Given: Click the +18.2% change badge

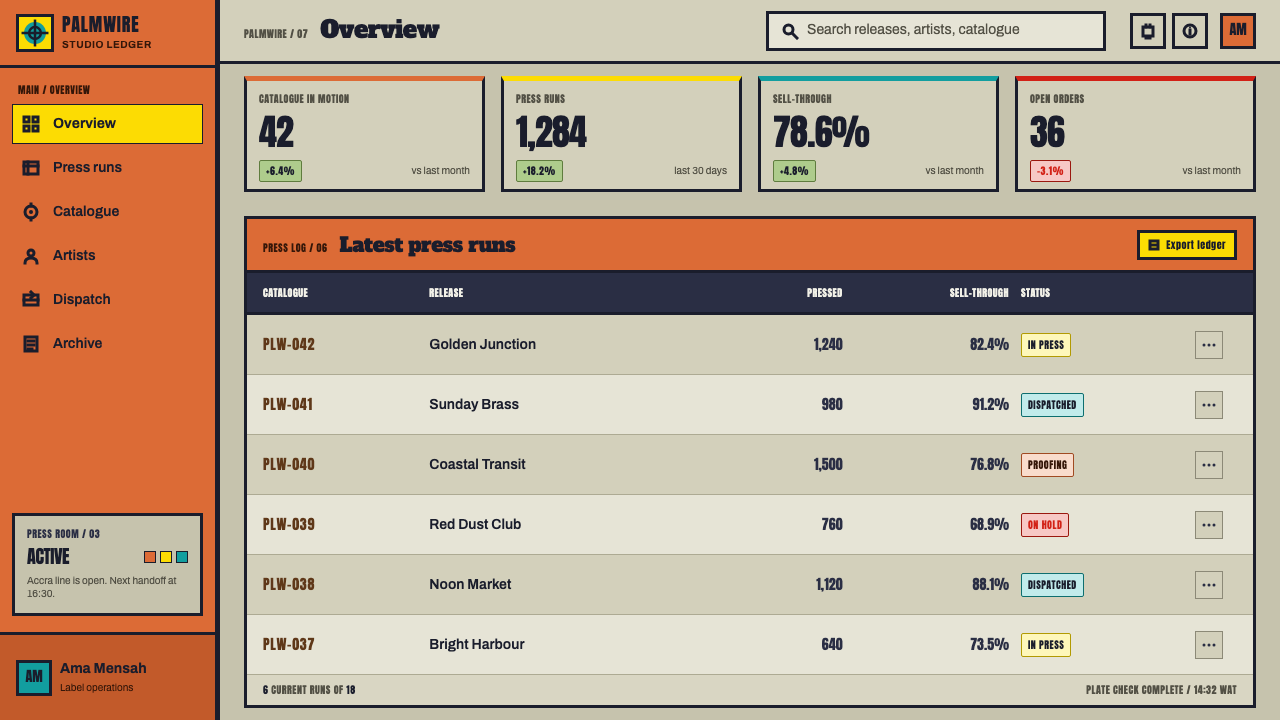Looking at the screenshot, I should [539, 171].
